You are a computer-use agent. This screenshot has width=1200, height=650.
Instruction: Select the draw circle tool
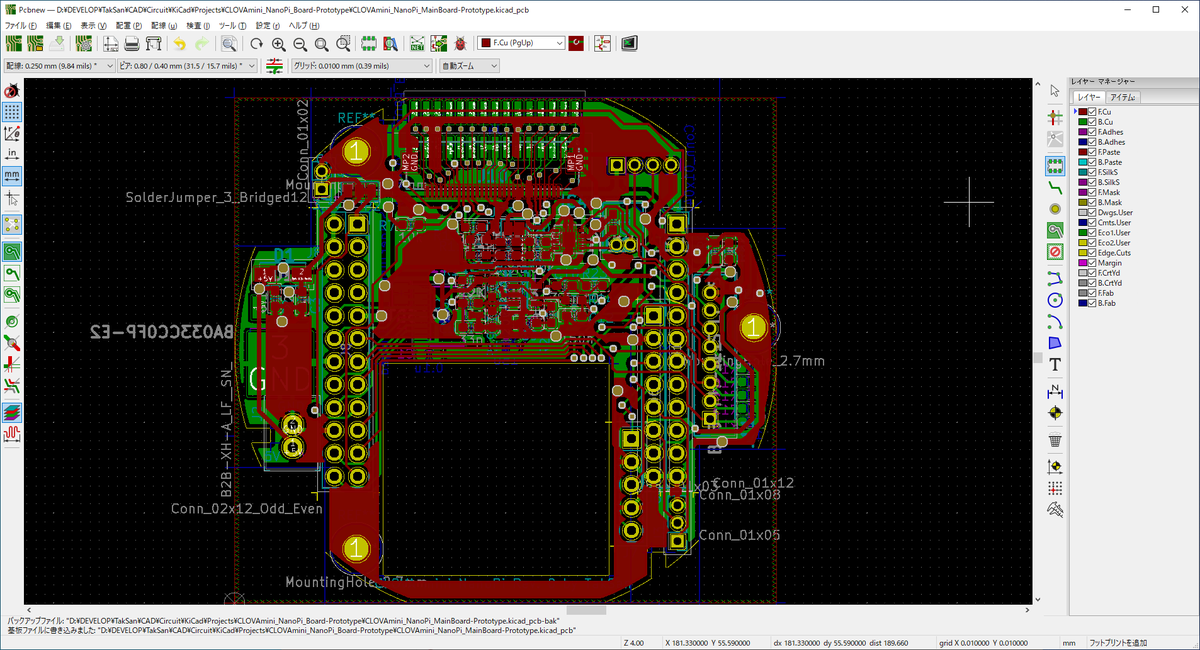pos(1054,299)
